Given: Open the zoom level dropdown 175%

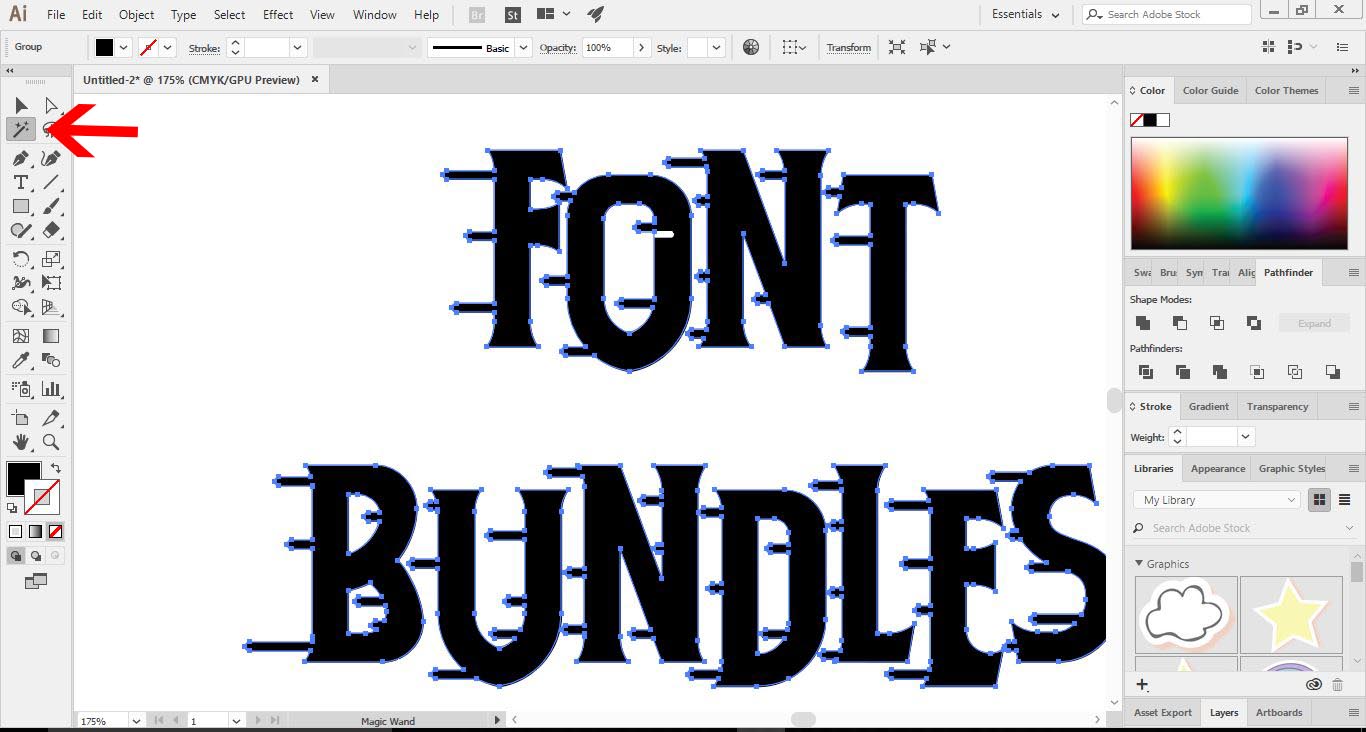Looking at the screenshot, I should 135,720.
